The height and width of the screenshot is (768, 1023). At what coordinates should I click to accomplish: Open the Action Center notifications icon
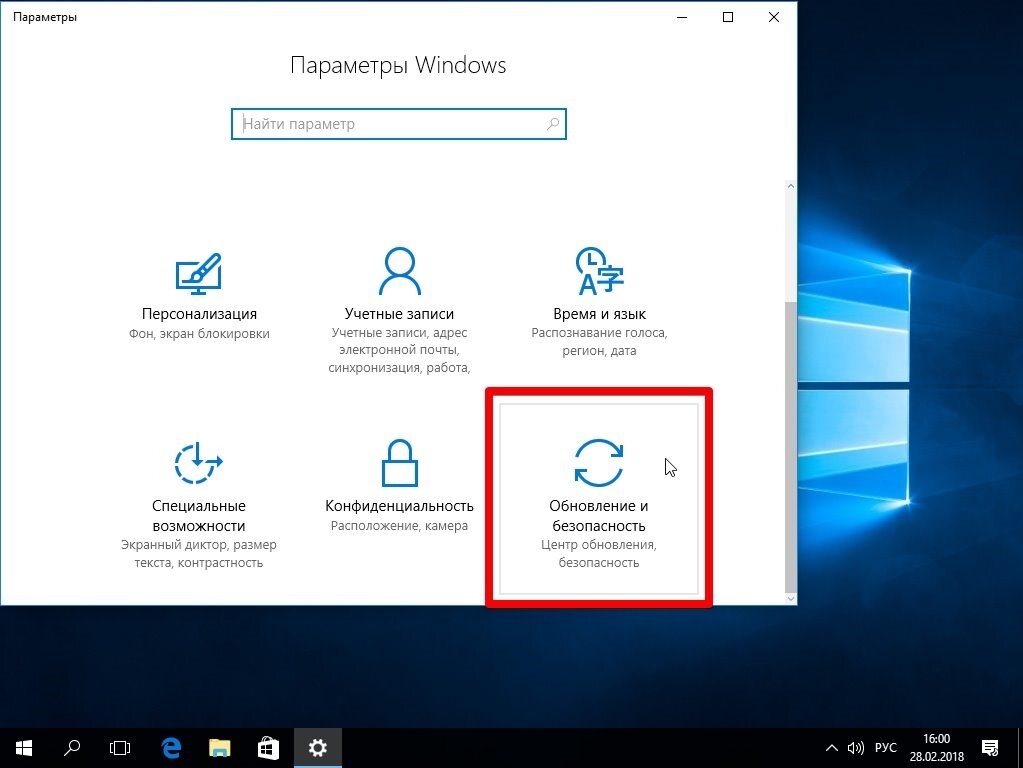[990, 748]
